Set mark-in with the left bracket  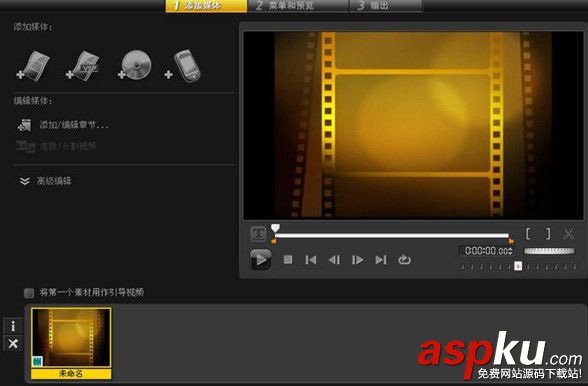click(528, 234)
